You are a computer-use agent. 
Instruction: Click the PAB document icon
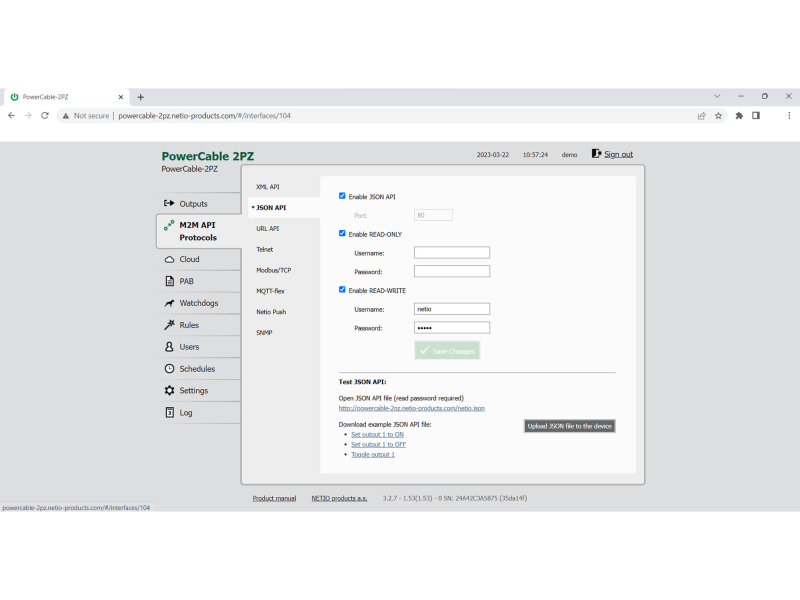169,281
